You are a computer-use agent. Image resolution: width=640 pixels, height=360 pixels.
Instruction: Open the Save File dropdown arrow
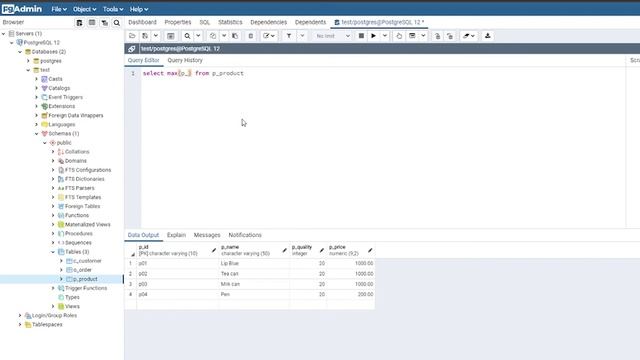pyautogui.click(x=156, y=36)
